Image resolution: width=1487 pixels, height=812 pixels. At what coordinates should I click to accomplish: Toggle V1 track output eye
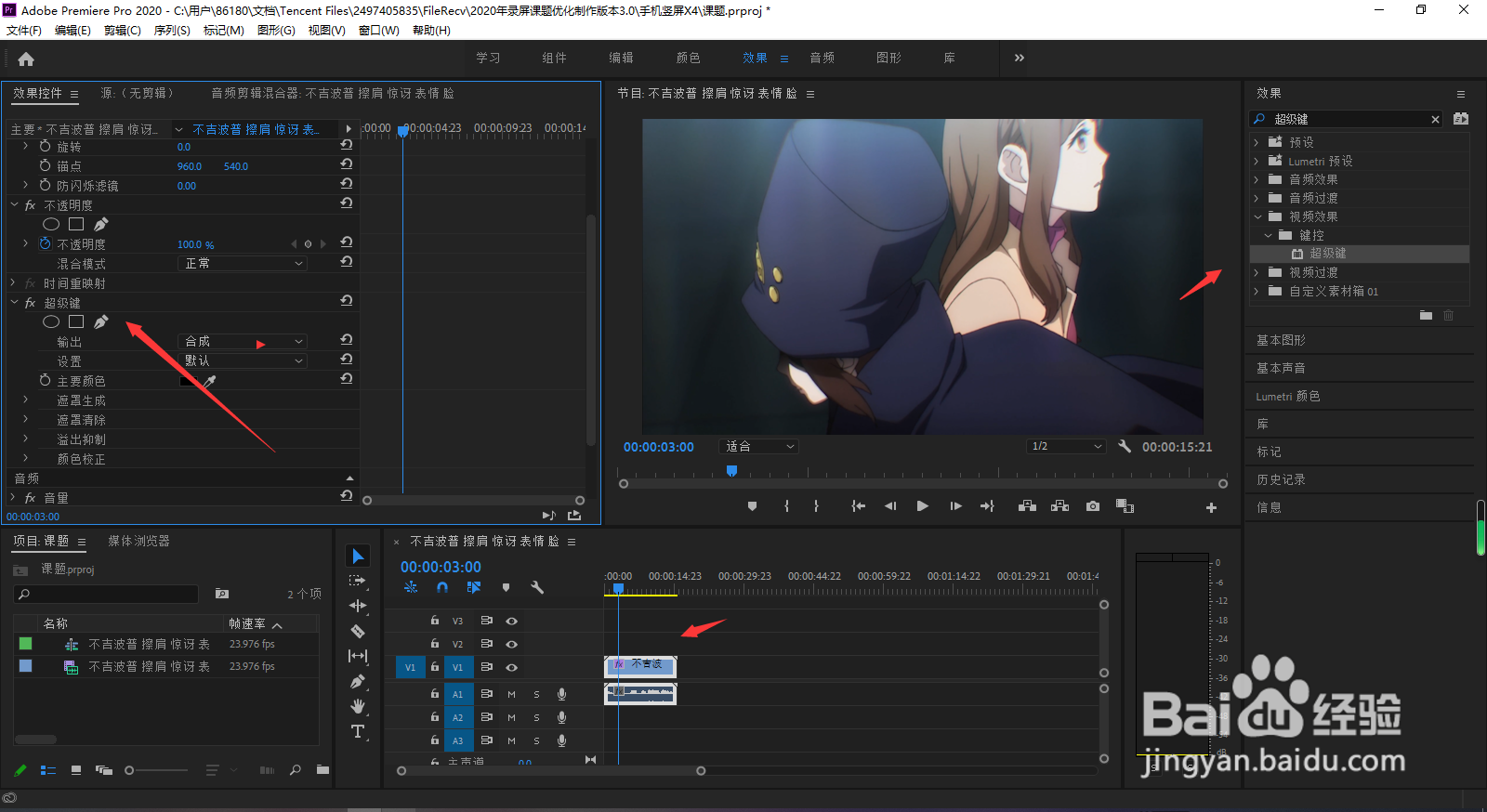click(511, 667)
